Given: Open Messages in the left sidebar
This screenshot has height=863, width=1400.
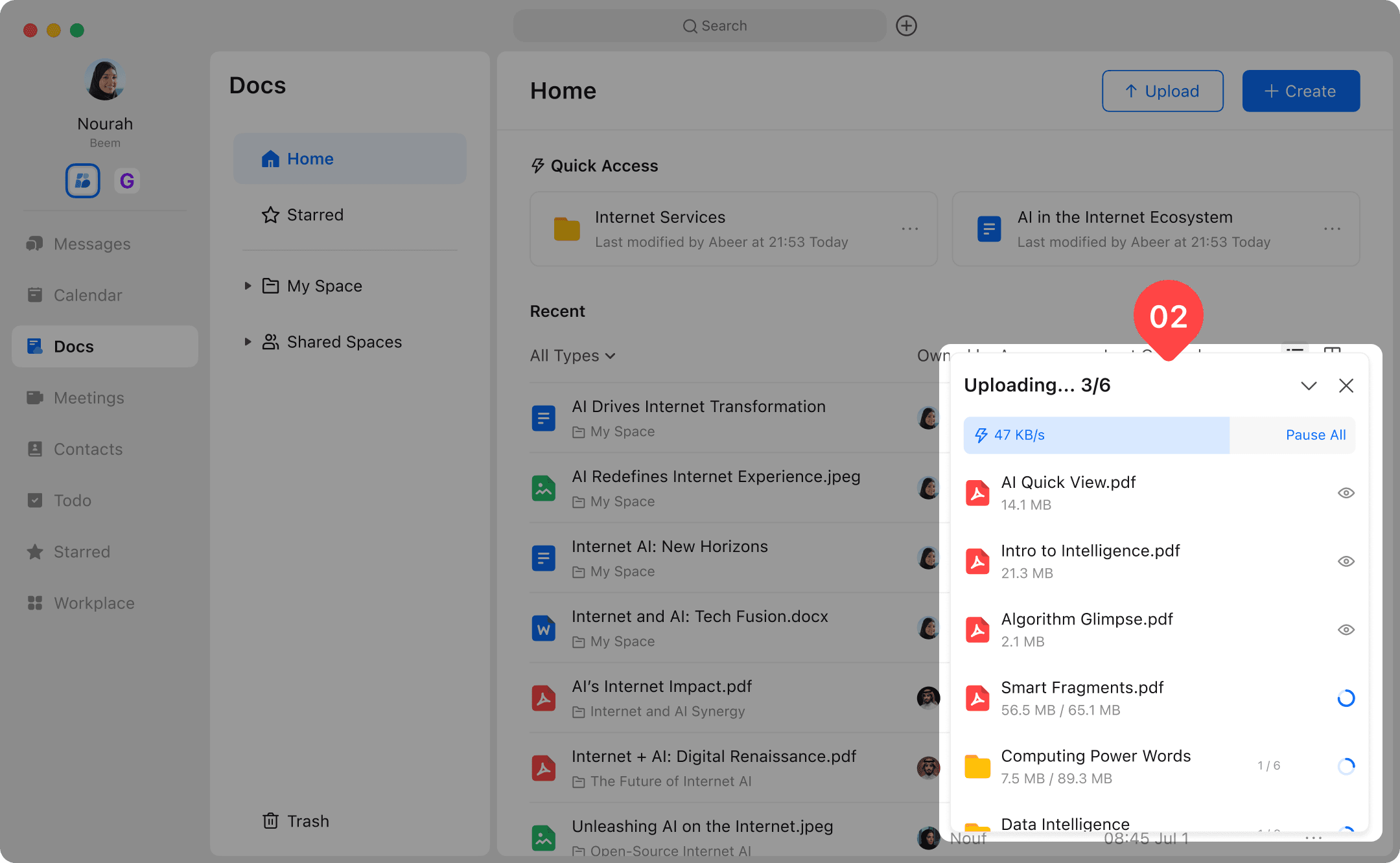Looking at the screenshot, I should (x=91, y=244).
